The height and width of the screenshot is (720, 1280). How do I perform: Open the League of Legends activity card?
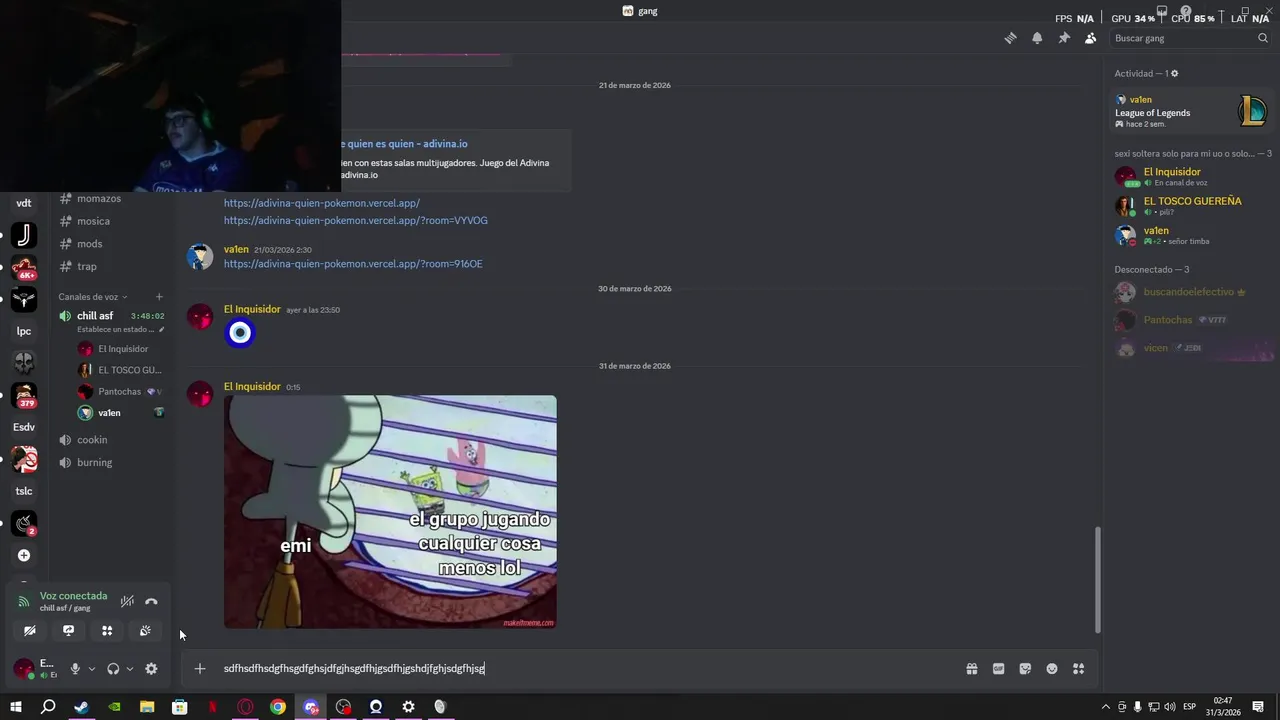[1192, 112]
